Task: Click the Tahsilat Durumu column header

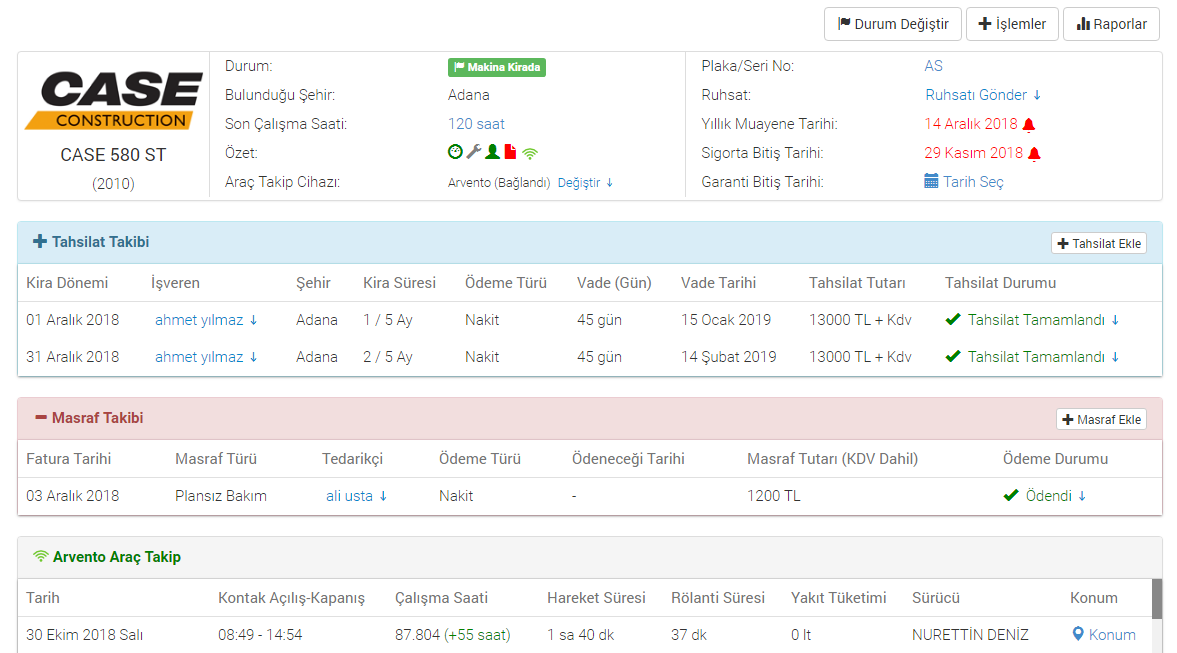Action: (x=1001, y=283)
